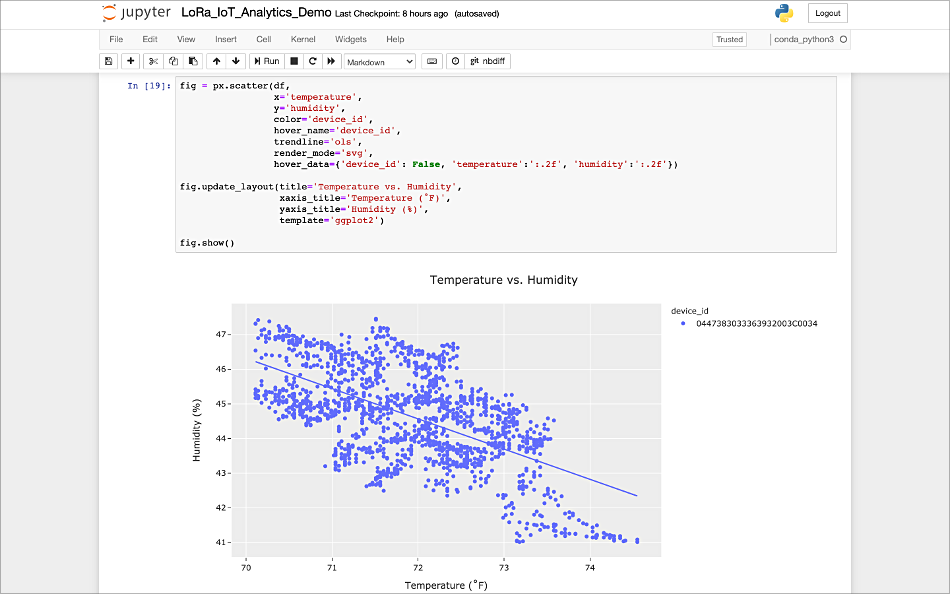The height and width of the screenshot is (594, 950).
Task: Insert a new cell with the plus icon
Action: pos(129,61)
